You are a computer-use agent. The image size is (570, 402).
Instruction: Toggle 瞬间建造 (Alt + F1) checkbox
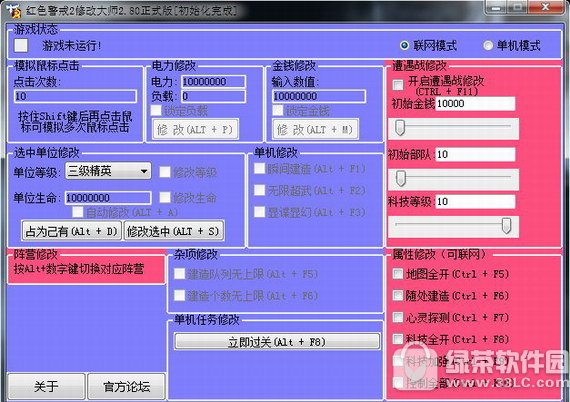260,169
